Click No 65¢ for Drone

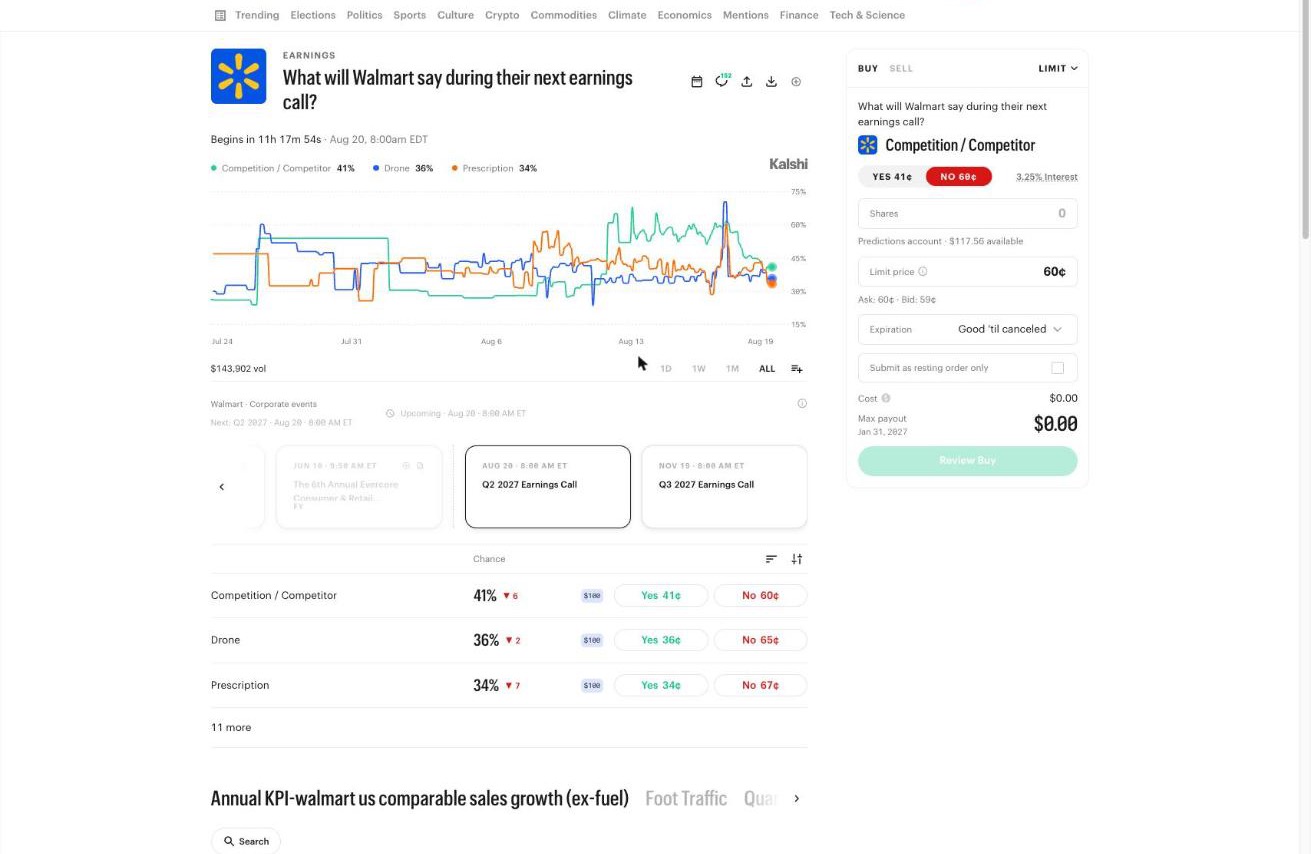pos(760,640)
